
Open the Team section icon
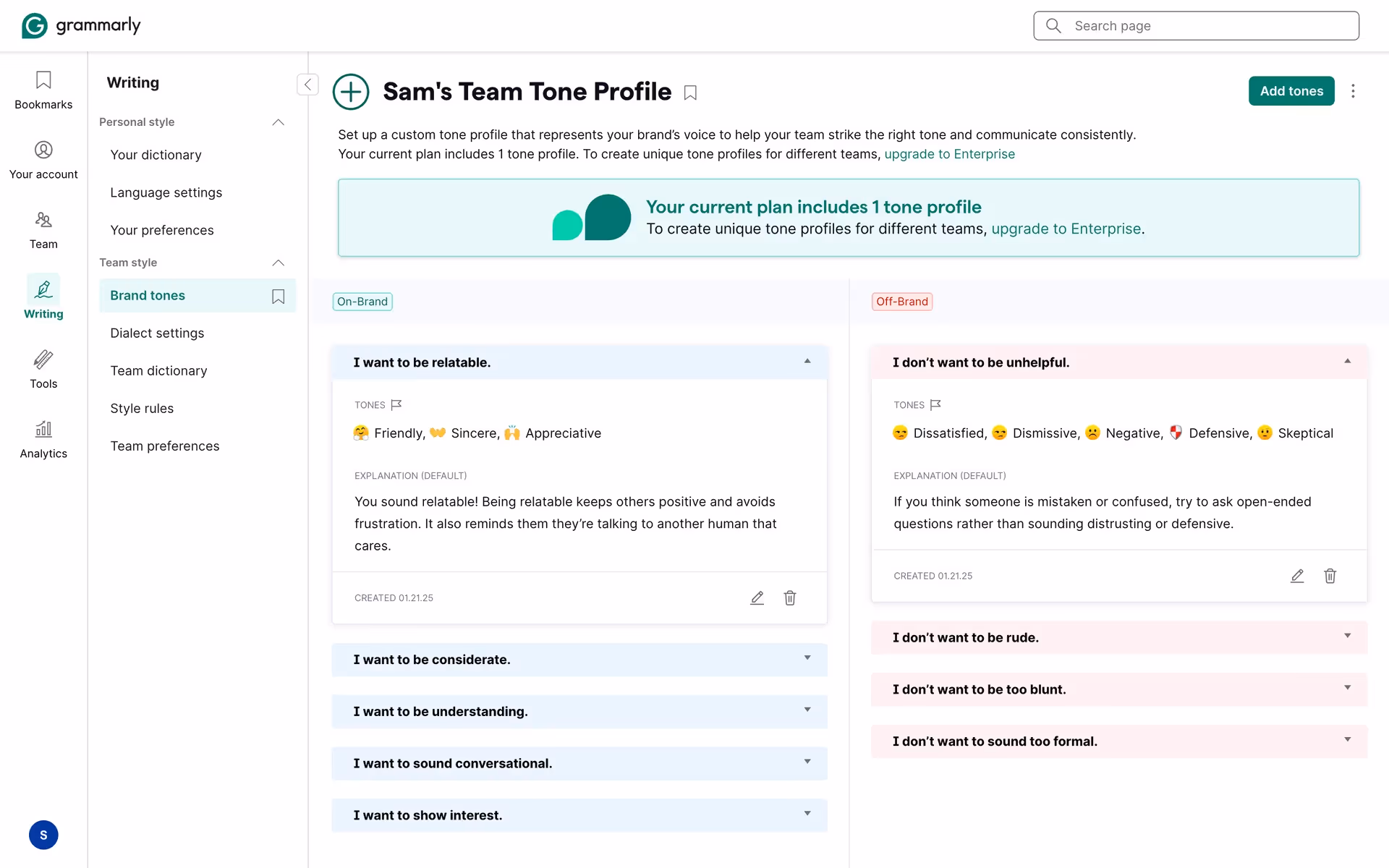(x=43, y=220)
